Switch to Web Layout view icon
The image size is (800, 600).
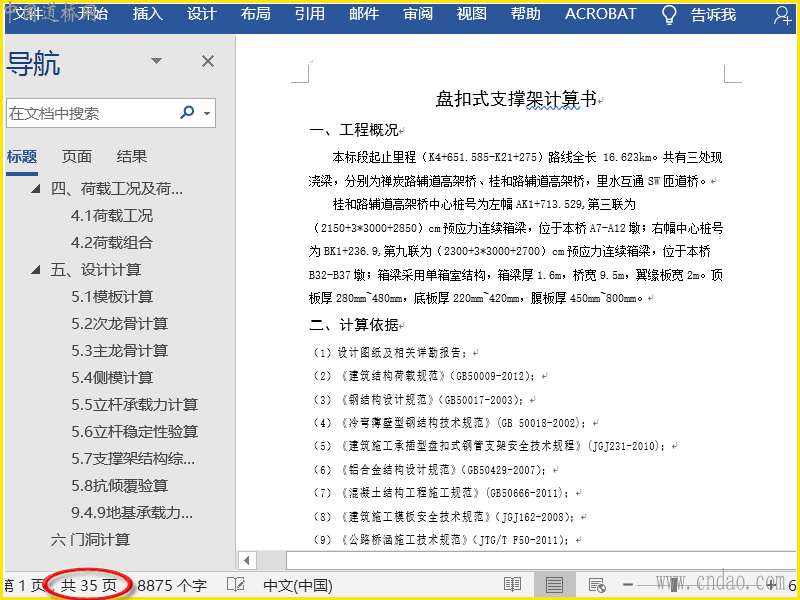point(596,585)
